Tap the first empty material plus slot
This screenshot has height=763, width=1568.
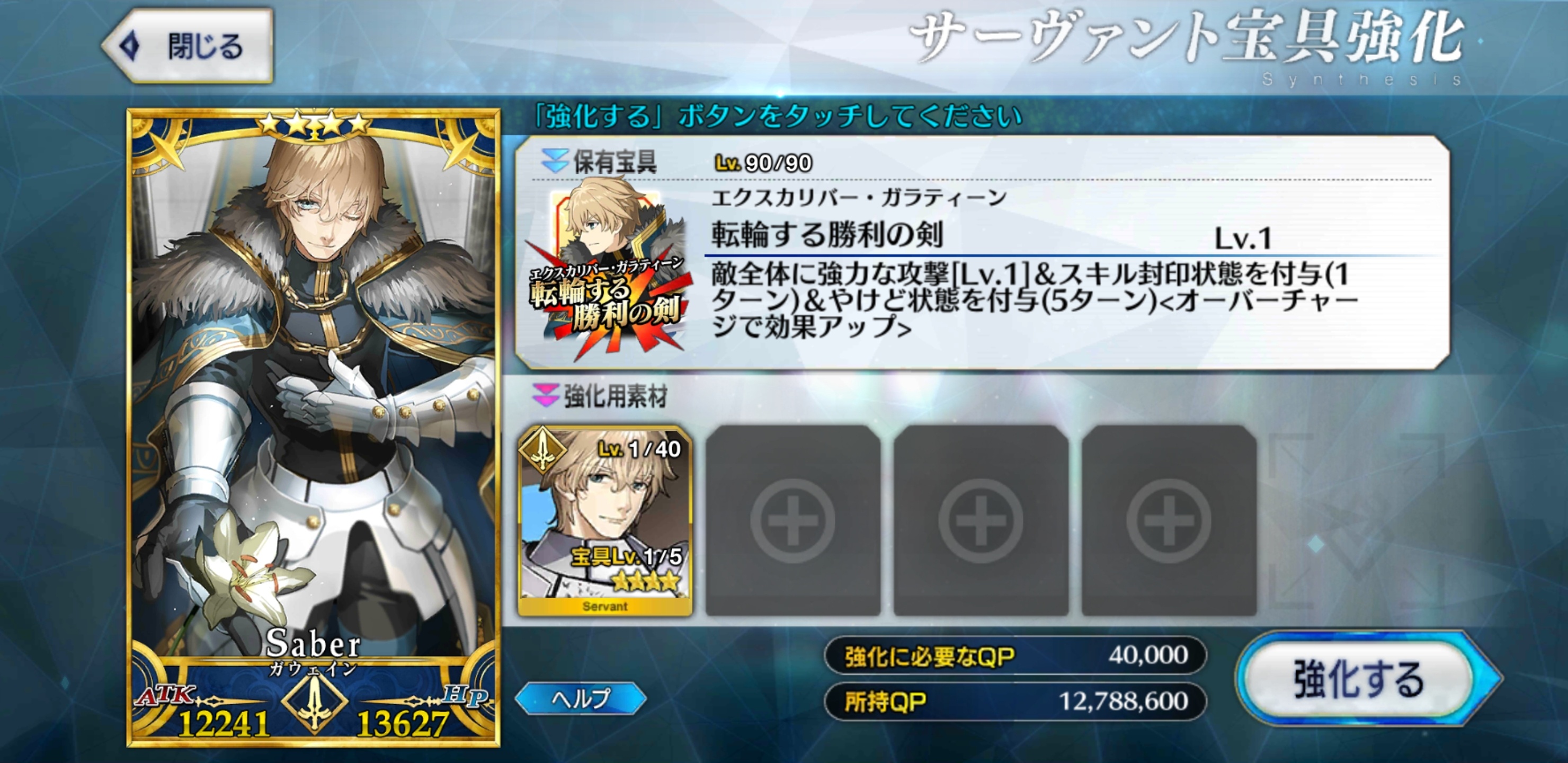coord(792,521)
